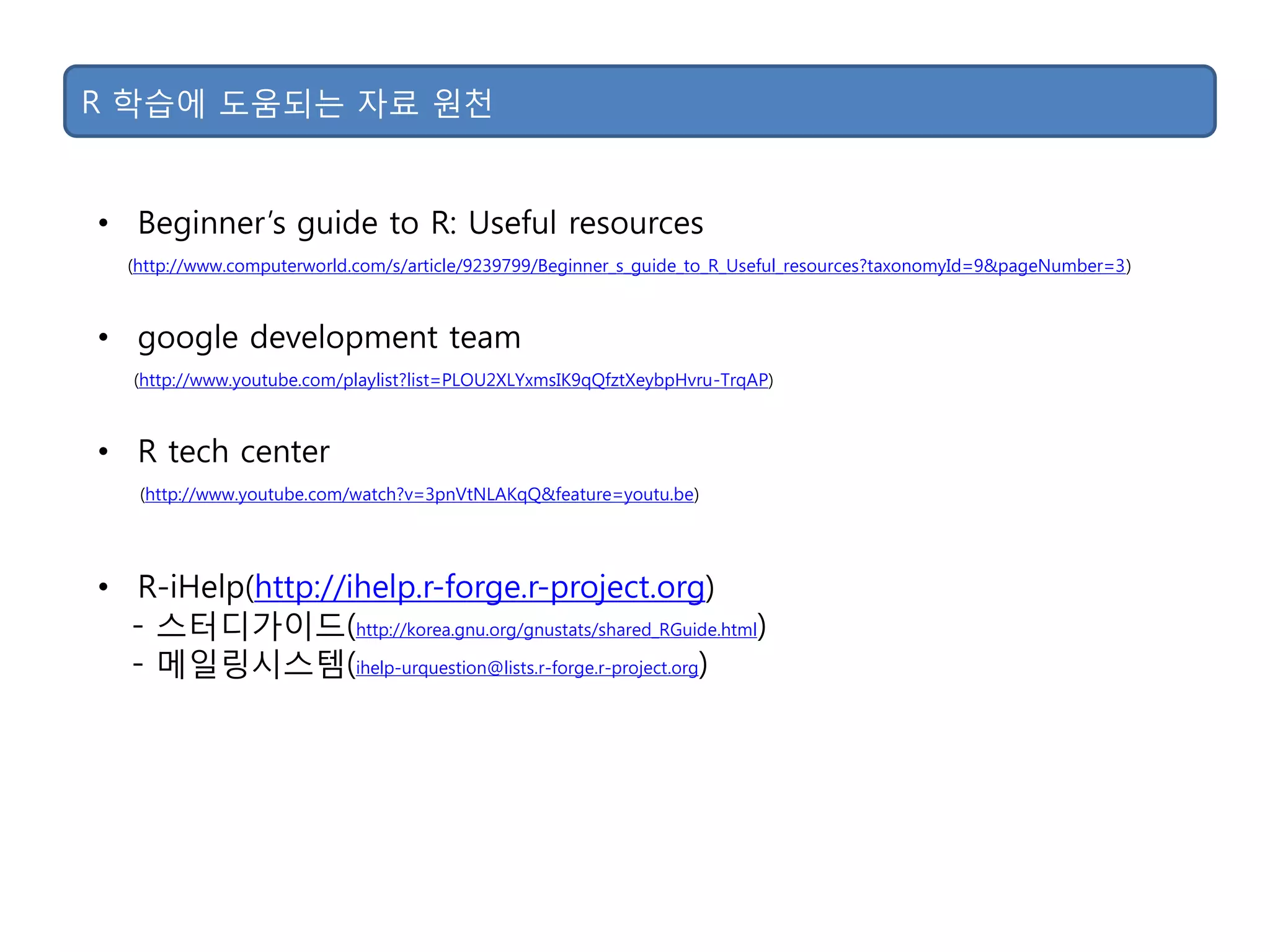
Task: Open the korea.gnu.org shared_RGuide.html link
Action: (x=556, y=630)
